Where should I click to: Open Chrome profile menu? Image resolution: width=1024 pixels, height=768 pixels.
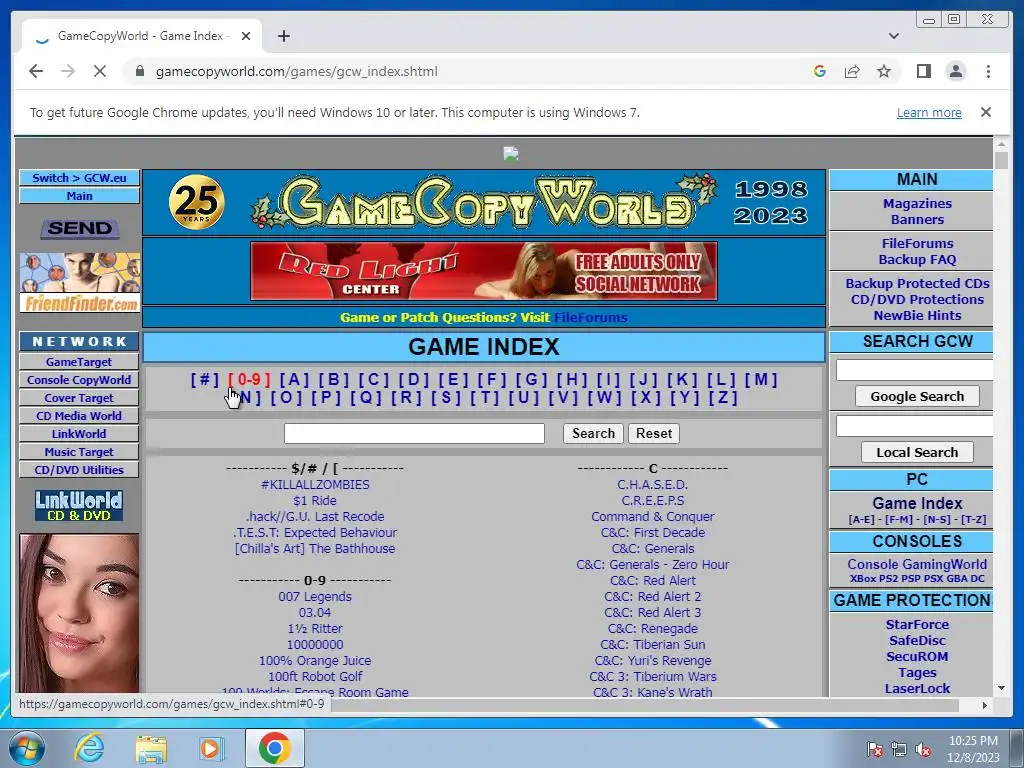(x=955, y=71)
